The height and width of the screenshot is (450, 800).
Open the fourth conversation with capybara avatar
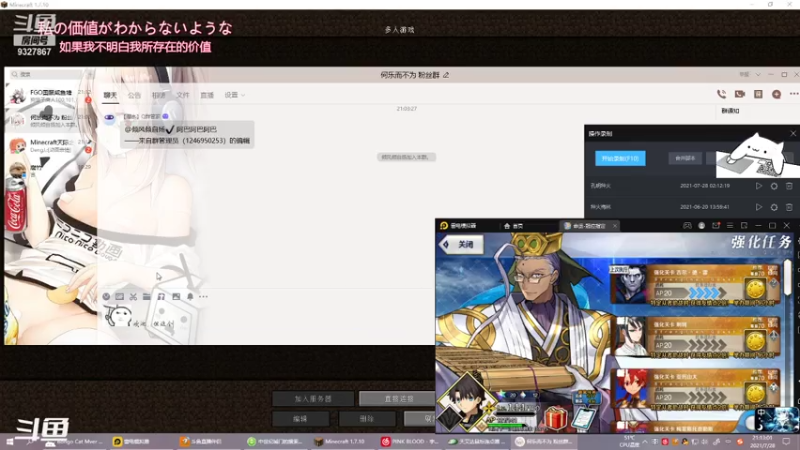(x=49, y=170)
